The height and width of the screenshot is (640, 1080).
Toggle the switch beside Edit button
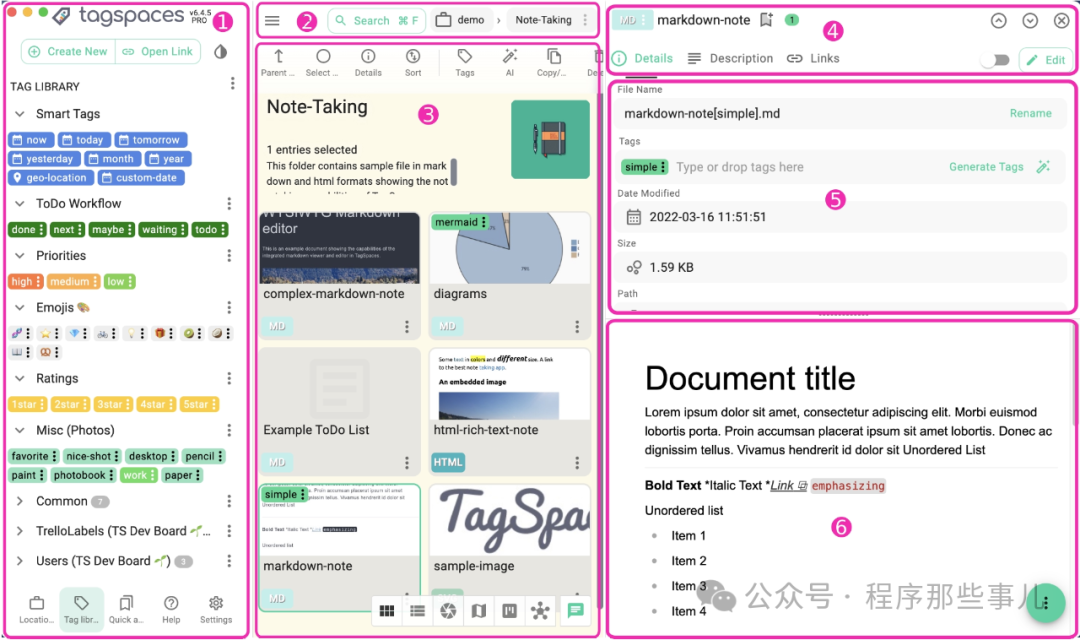click(x=995, y=60)
